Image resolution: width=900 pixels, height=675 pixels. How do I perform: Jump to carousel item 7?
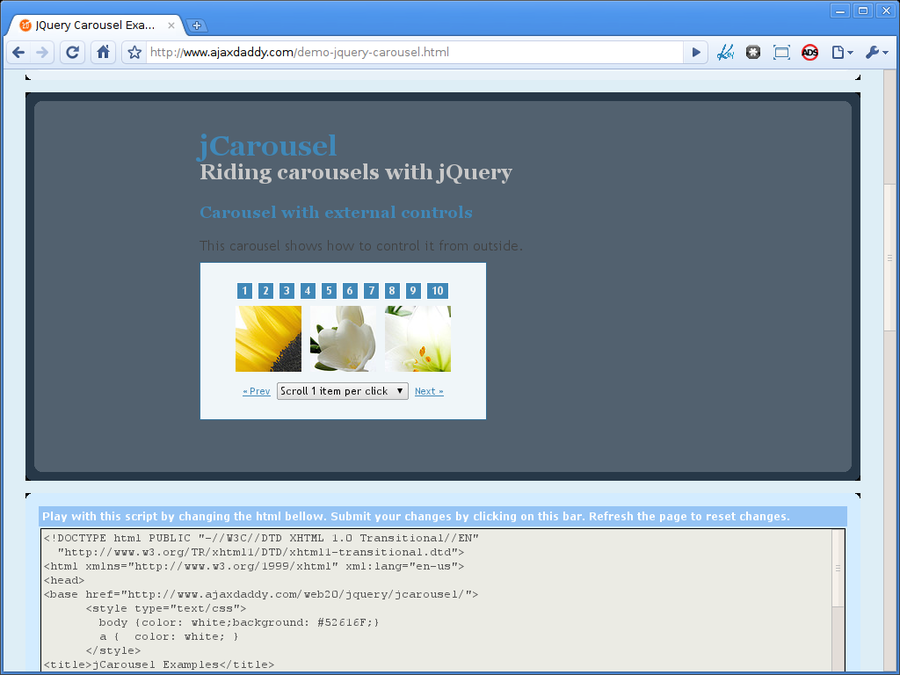click(371, 290)
